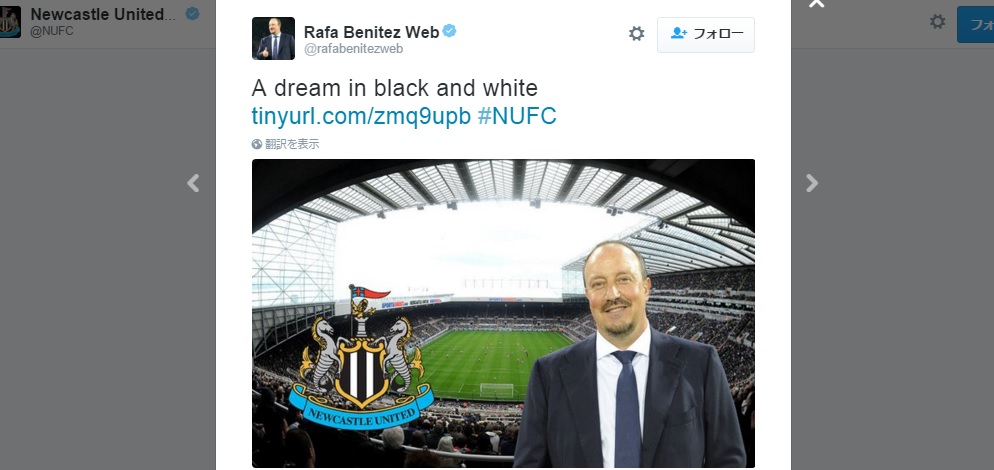This screenshot has height=470, width=994.
Task: Click the Newcastle United crest avatar in header
Action: pos(10,22)
